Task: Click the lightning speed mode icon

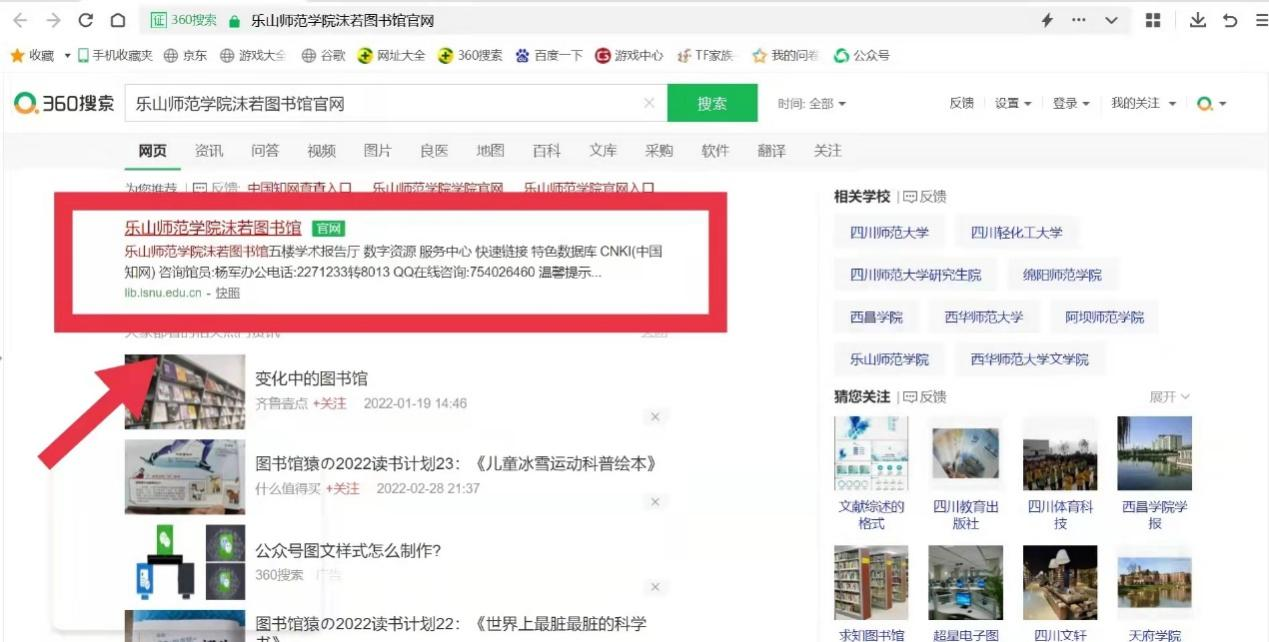Action: click(x=1047, y=20)
